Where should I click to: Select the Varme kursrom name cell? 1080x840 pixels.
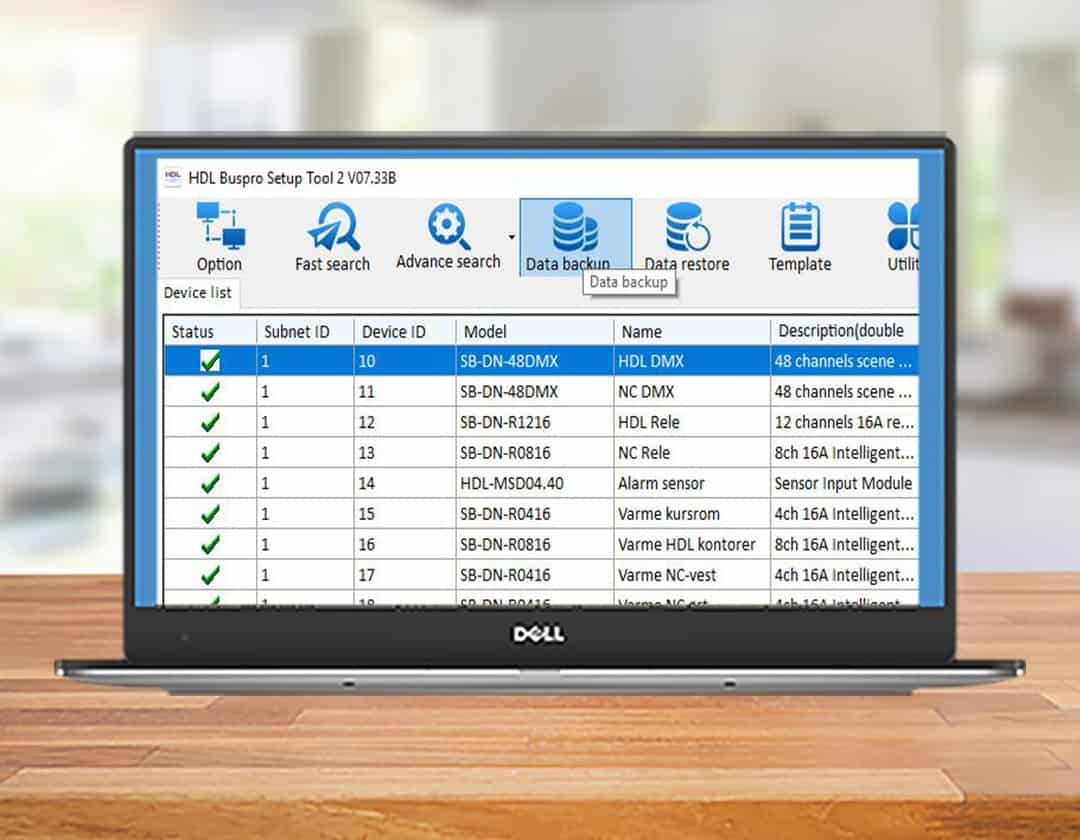point(692,514)
